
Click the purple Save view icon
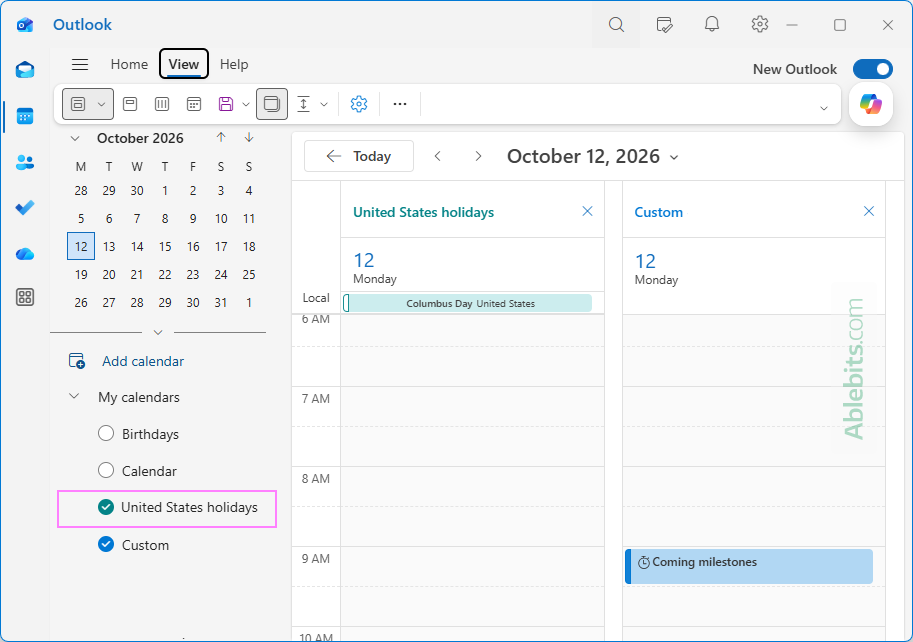pos(226,104)
